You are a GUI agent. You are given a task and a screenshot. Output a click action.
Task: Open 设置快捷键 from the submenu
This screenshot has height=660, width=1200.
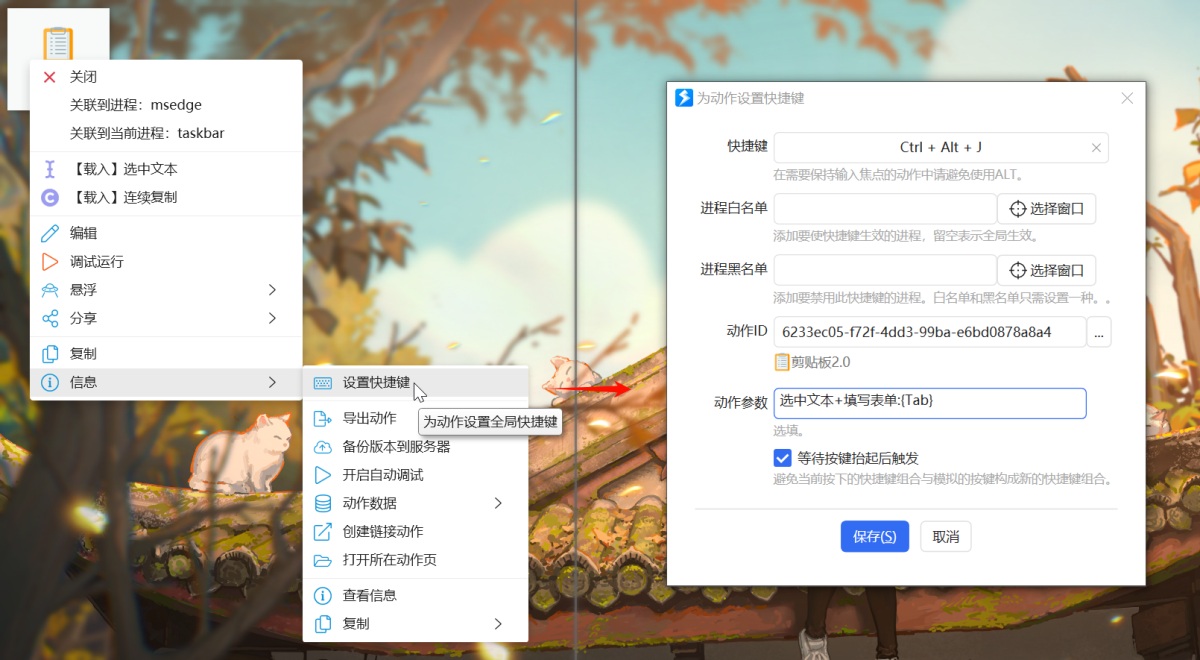click(x=415, y=382)
